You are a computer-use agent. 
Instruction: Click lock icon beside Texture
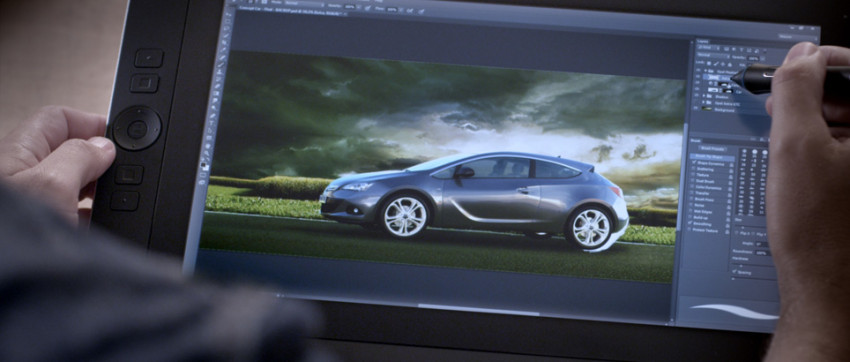tap(730, 177)
